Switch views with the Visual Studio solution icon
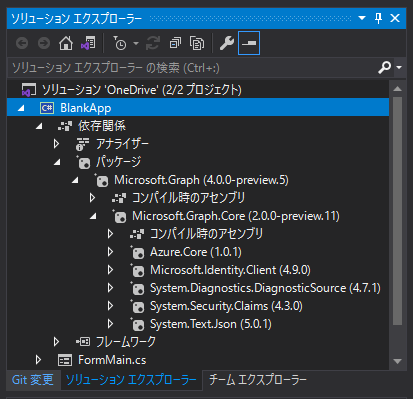 (x=88, y=43)
